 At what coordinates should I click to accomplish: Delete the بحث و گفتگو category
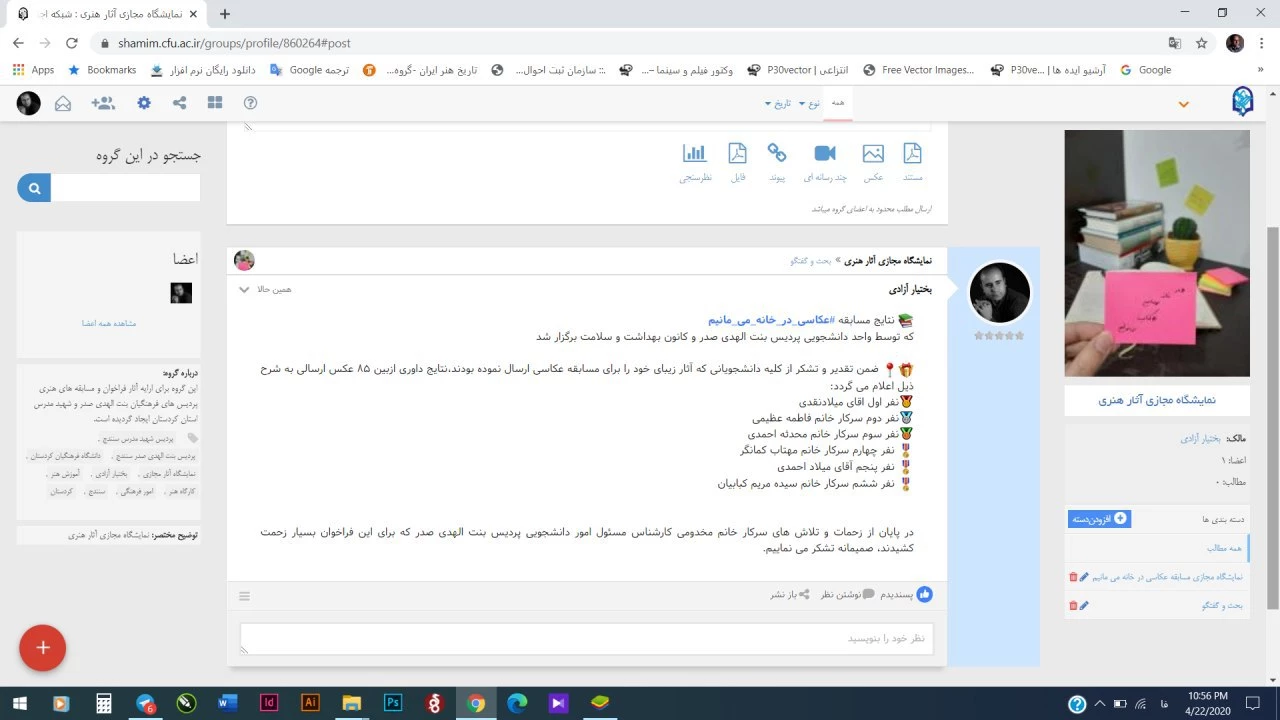pos(1073,605)
